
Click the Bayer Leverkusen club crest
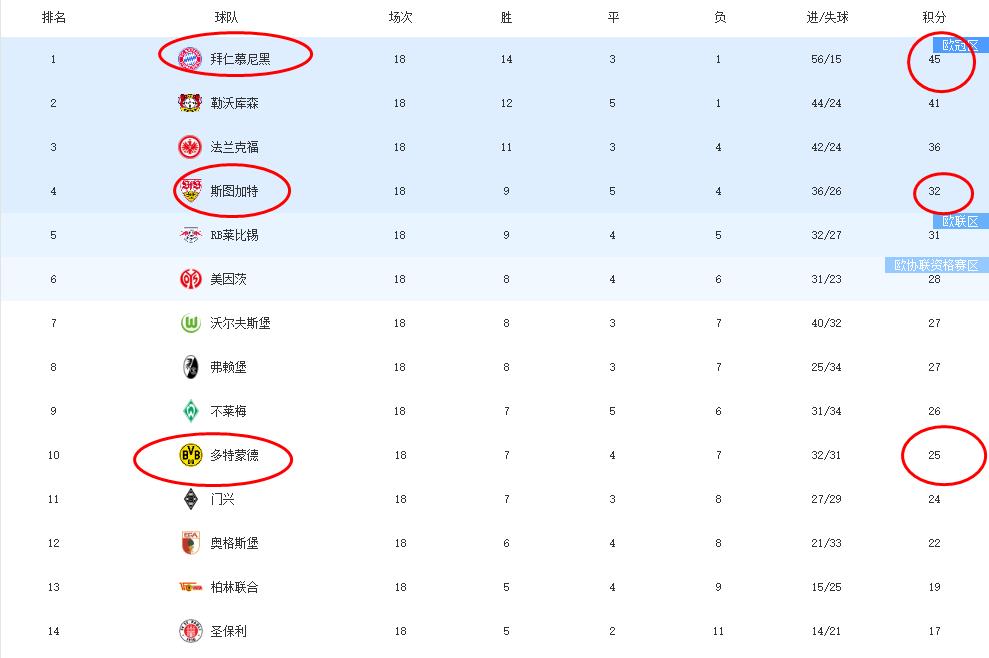point(190,103)
